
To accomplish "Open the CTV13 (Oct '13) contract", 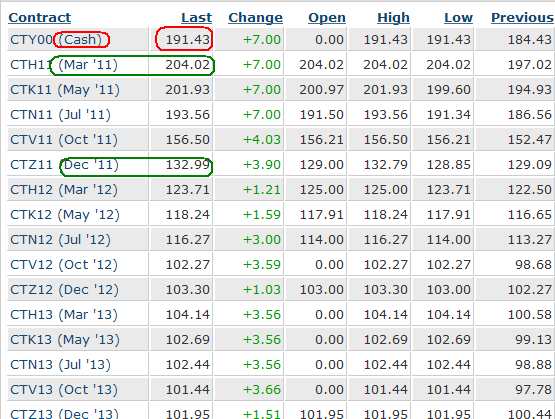I will (64, 390).
